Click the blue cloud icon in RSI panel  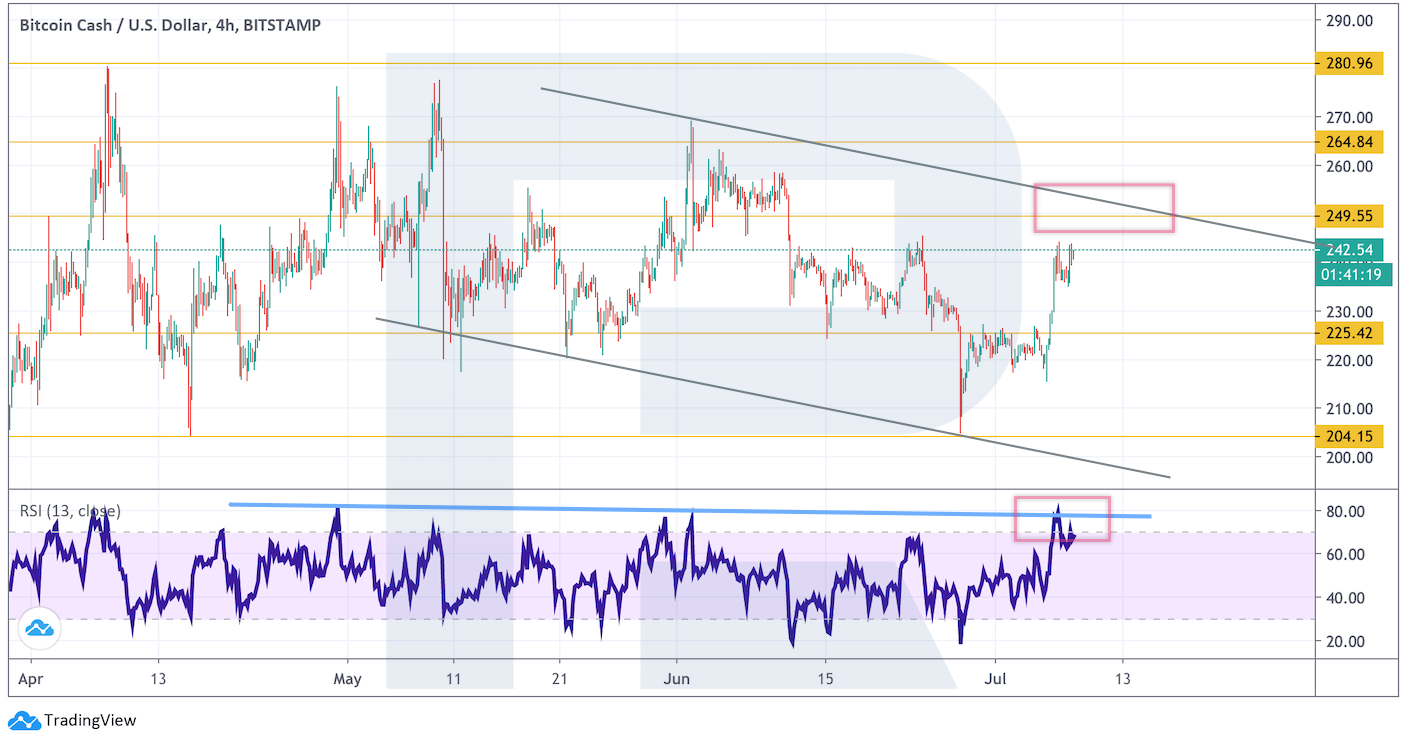pyautogui.click(x=40, y=628)
